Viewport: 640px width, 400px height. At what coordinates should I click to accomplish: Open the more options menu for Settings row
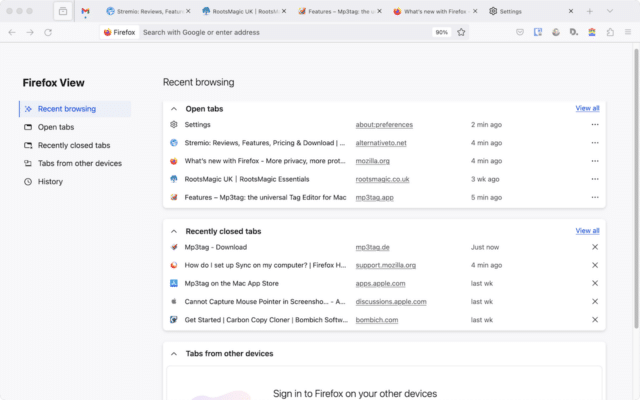(595, 124)
